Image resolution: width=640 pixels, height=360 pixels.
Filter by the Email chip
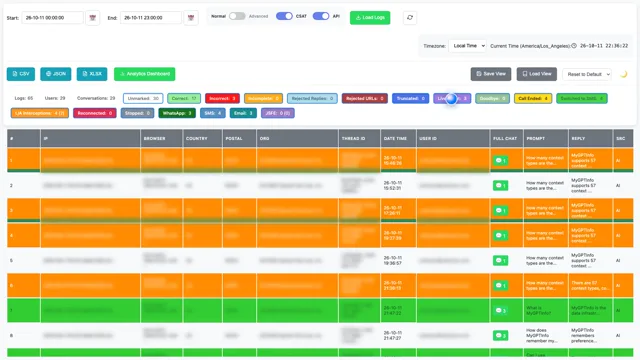pos(243,113)
